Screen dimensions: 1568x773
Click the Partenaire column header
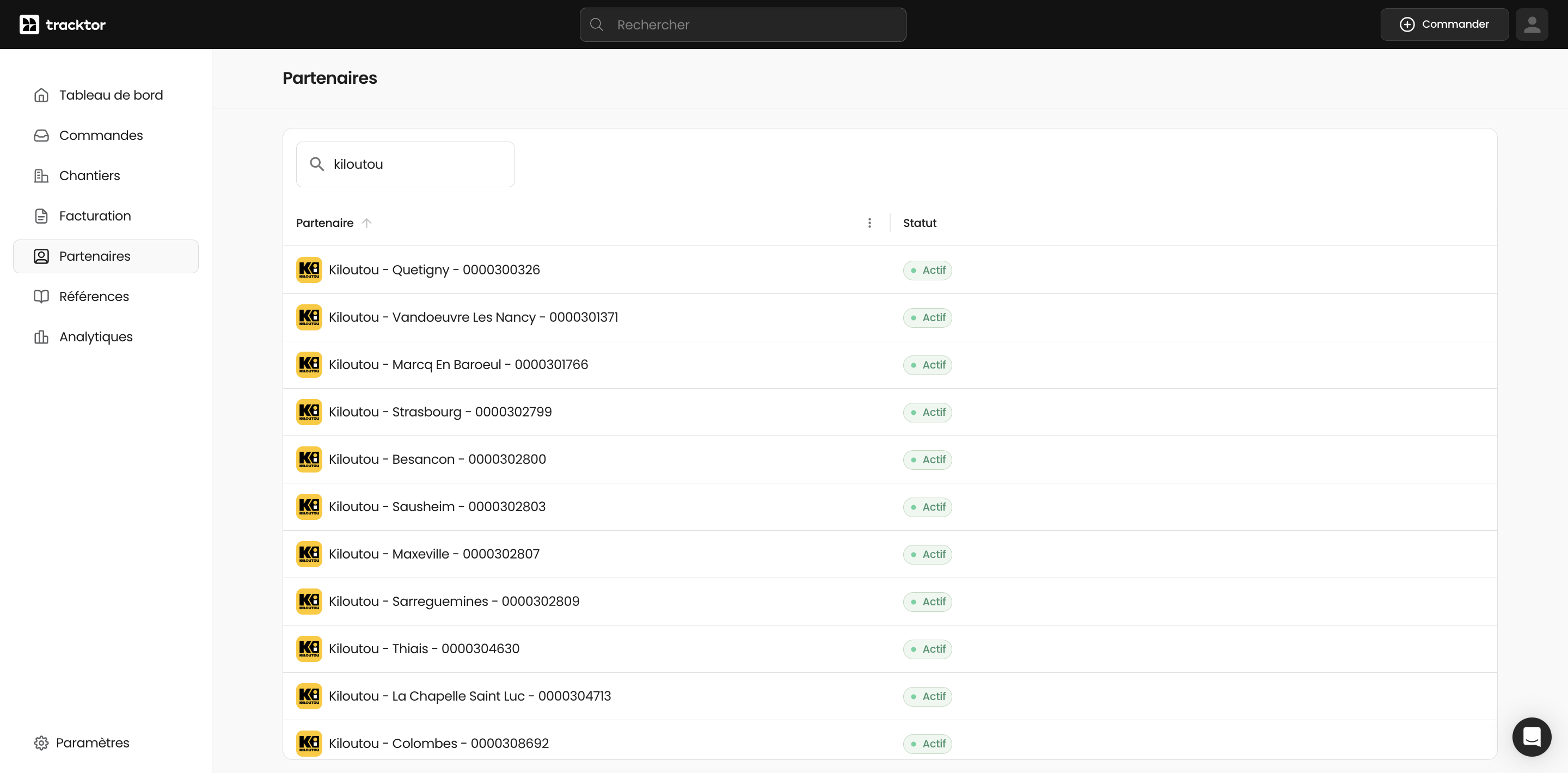[x=324, y=223]
